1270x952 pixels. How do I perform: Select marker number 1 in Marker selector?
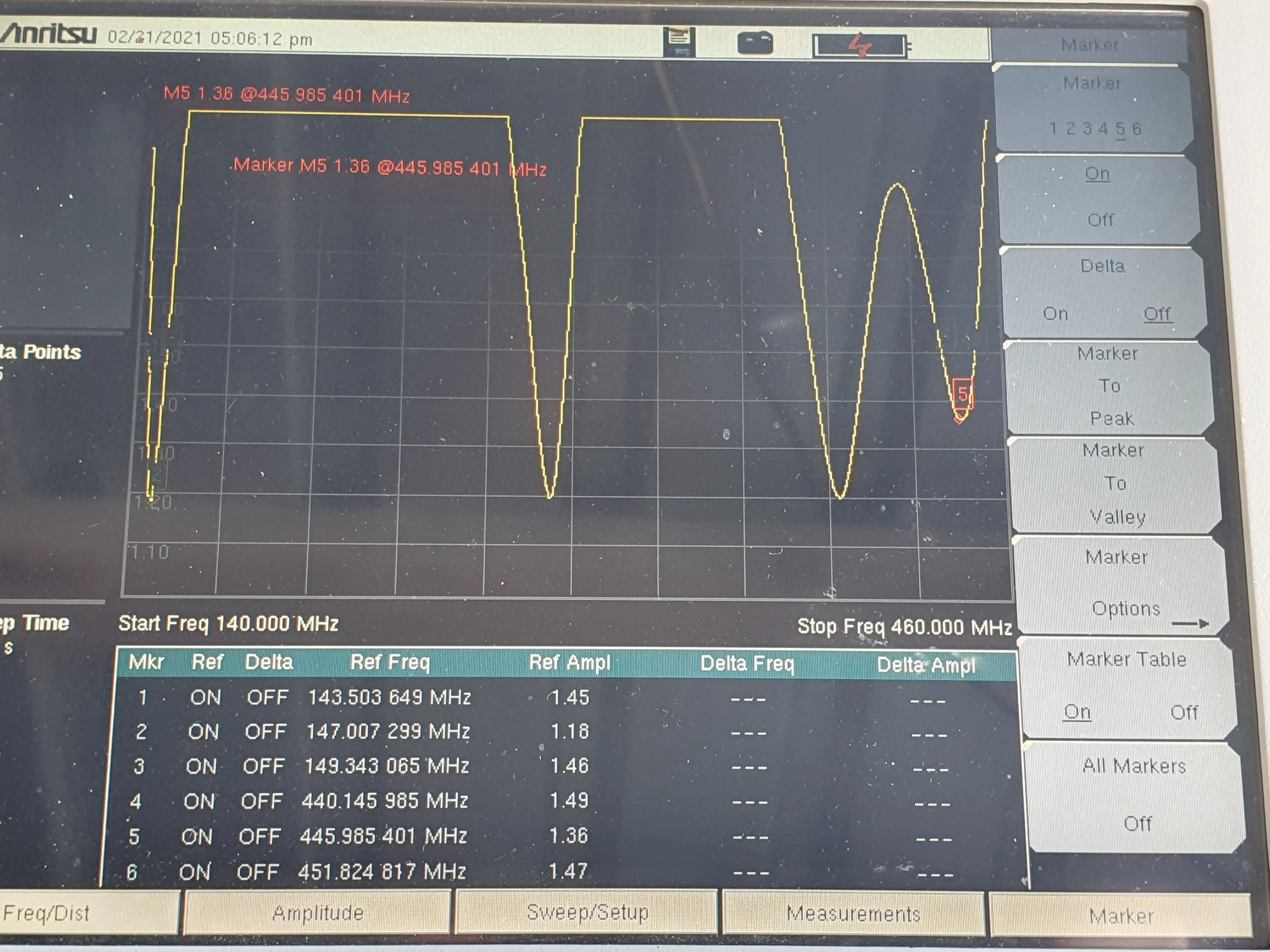click(1054, 128)
